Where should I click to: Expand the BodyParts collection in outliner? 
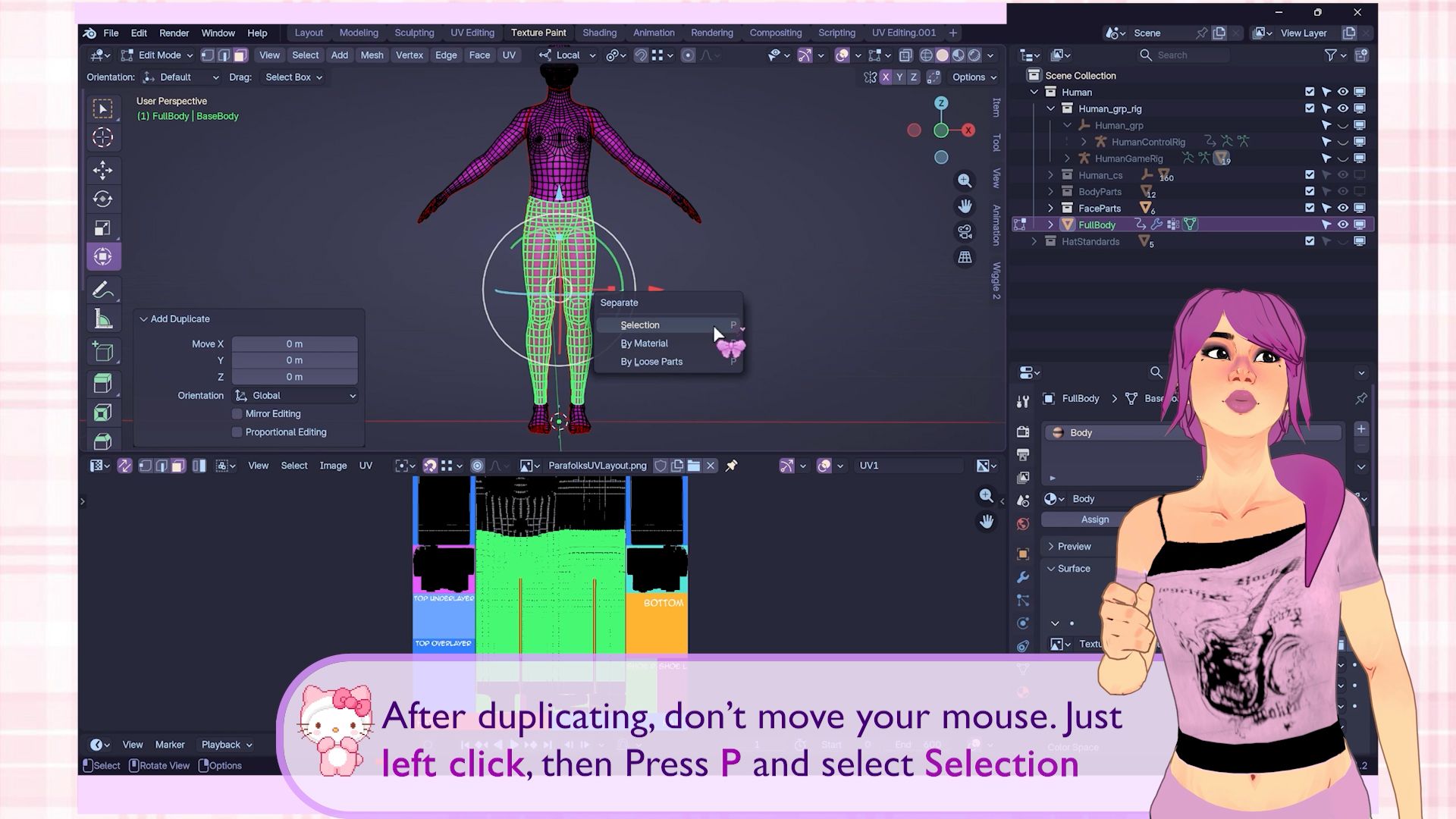coord(1051,192)
